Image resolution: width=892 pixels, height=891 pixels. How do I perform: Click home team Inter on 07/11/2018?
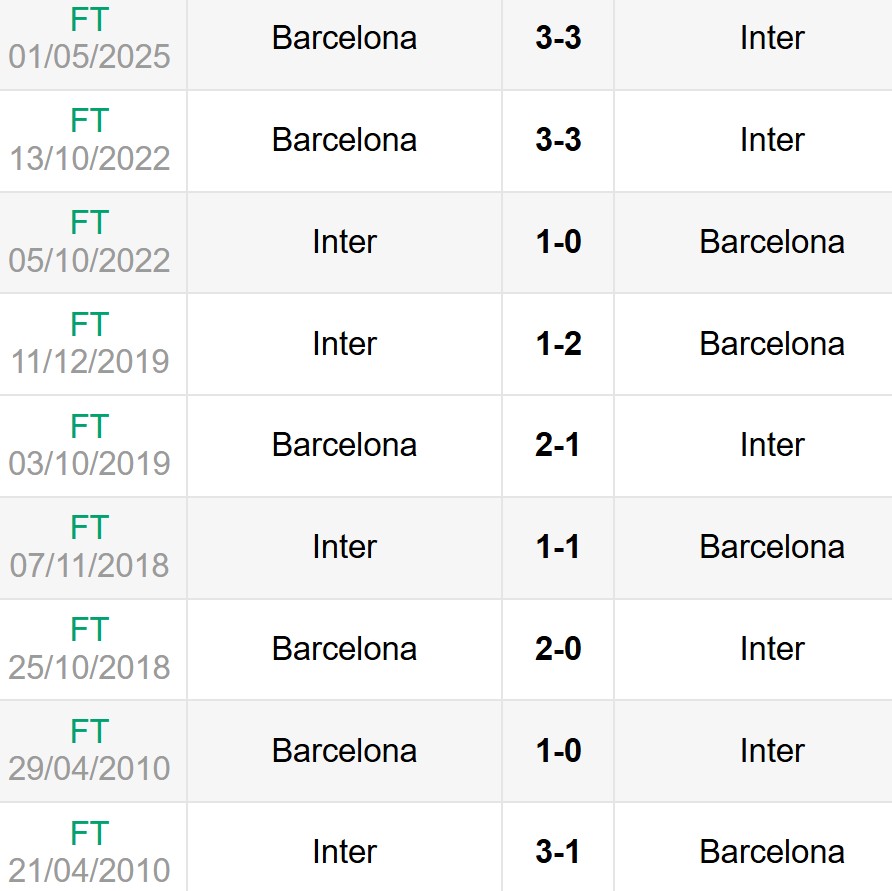pyautogui.click(x=344, y=547)
